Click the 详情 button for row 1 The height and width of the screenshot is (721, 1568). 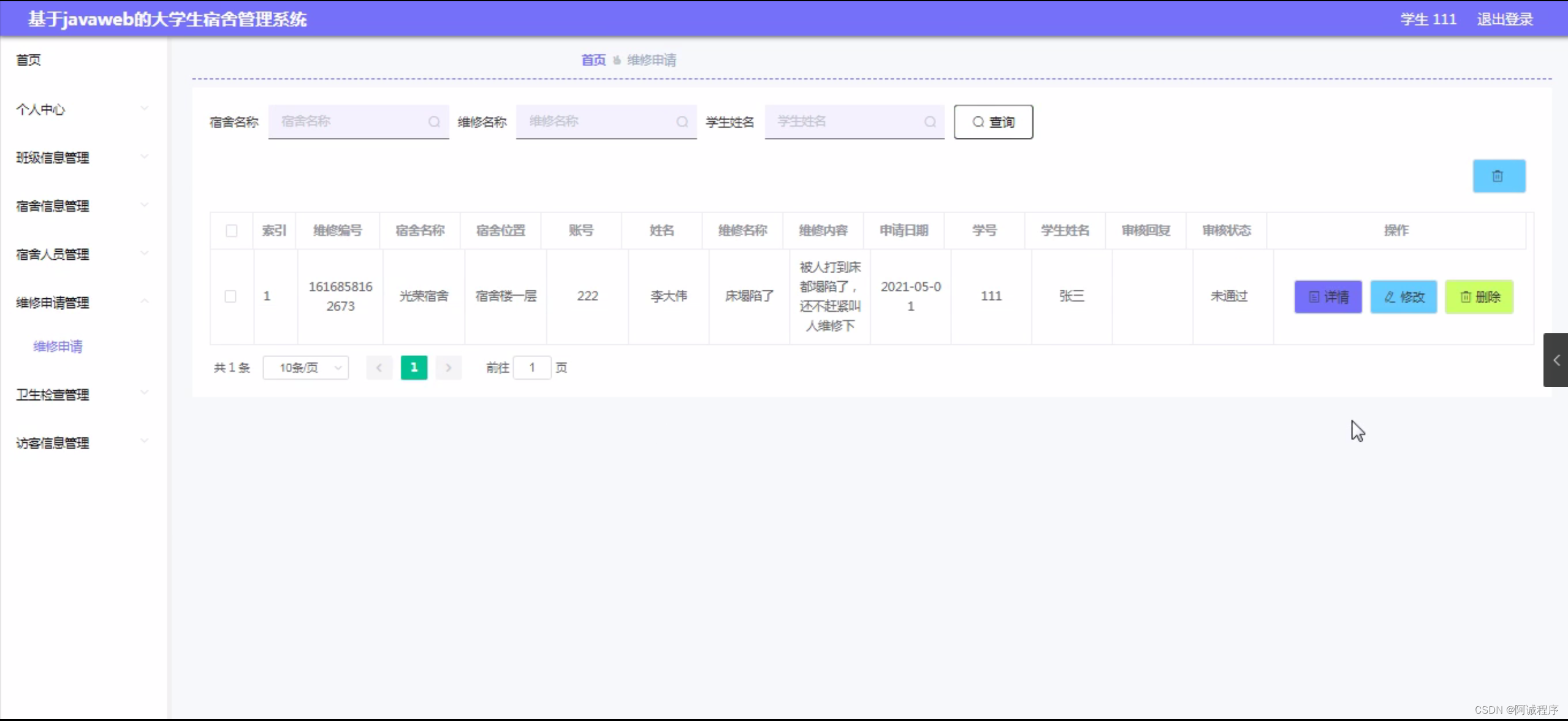[1327, 296]
